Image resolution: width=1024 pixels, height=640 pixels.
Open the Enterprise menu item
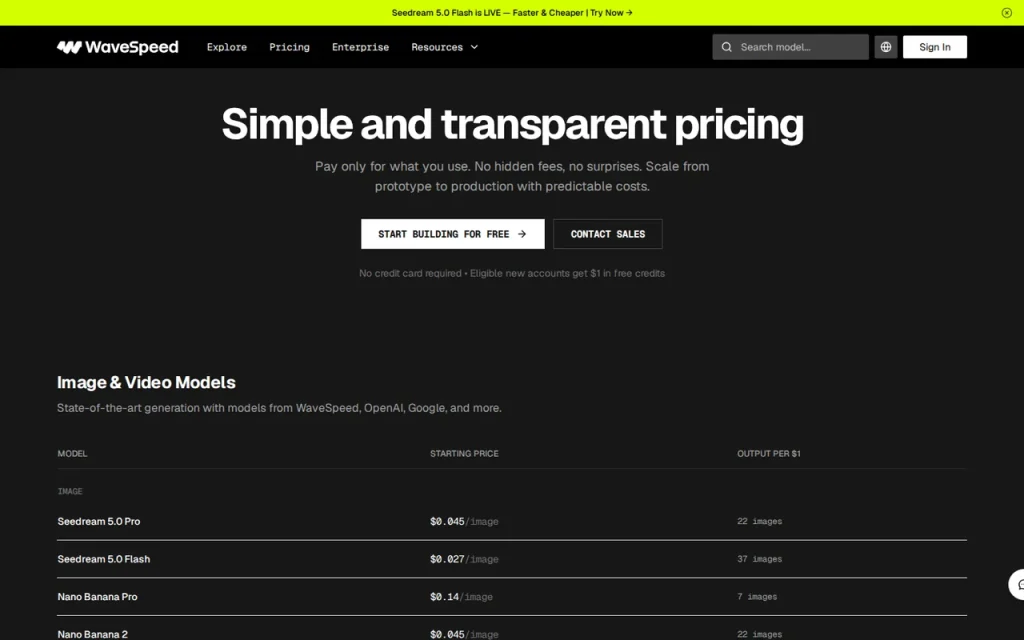coord(360,47)
